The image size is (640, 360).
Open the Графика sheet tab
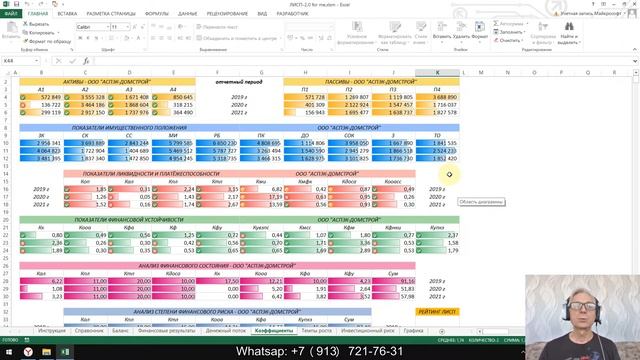pyautogui.click(x=413, y=331)
